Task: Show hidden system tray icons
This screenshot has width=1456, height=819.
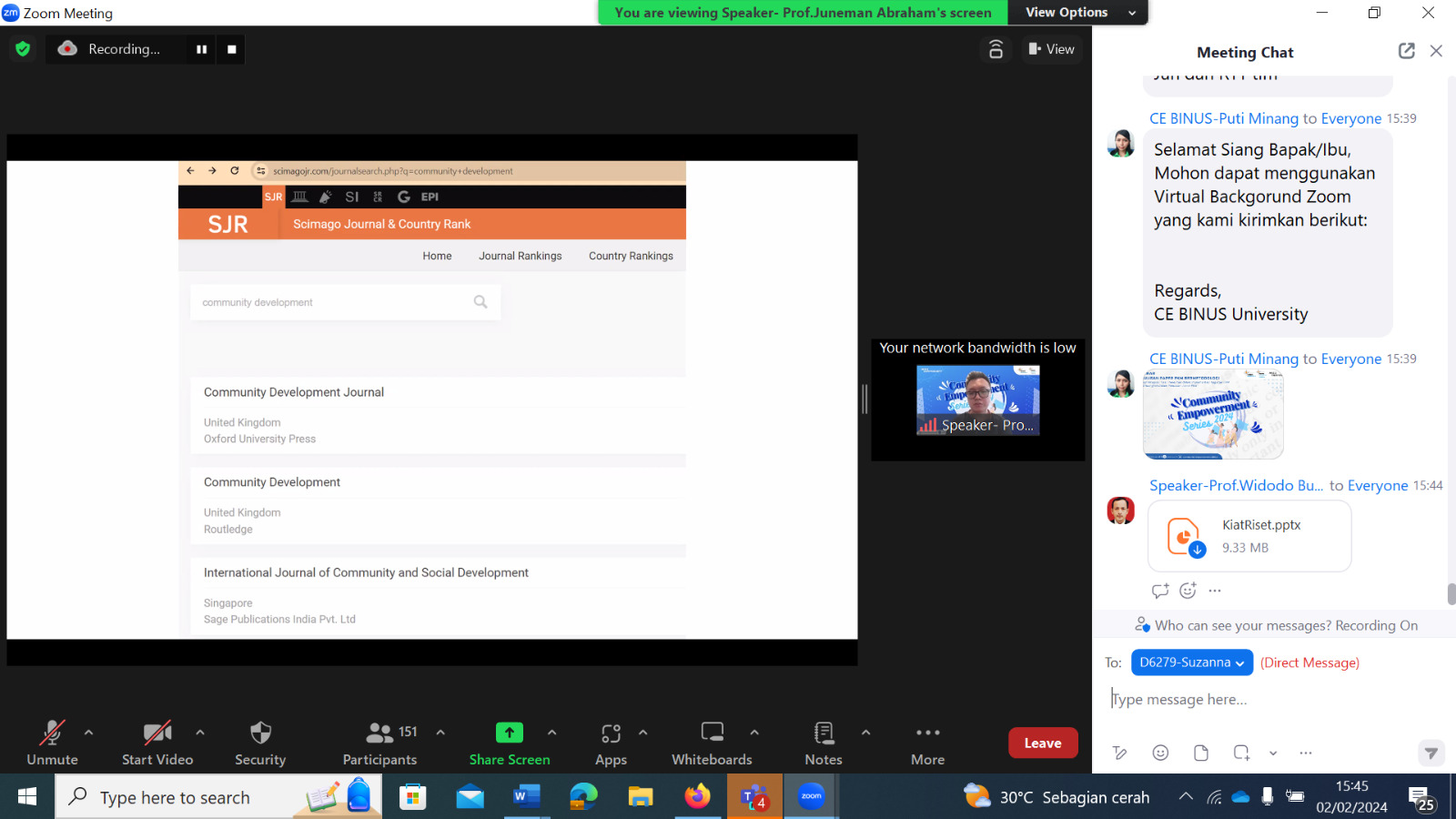Action: point(1186,797)
